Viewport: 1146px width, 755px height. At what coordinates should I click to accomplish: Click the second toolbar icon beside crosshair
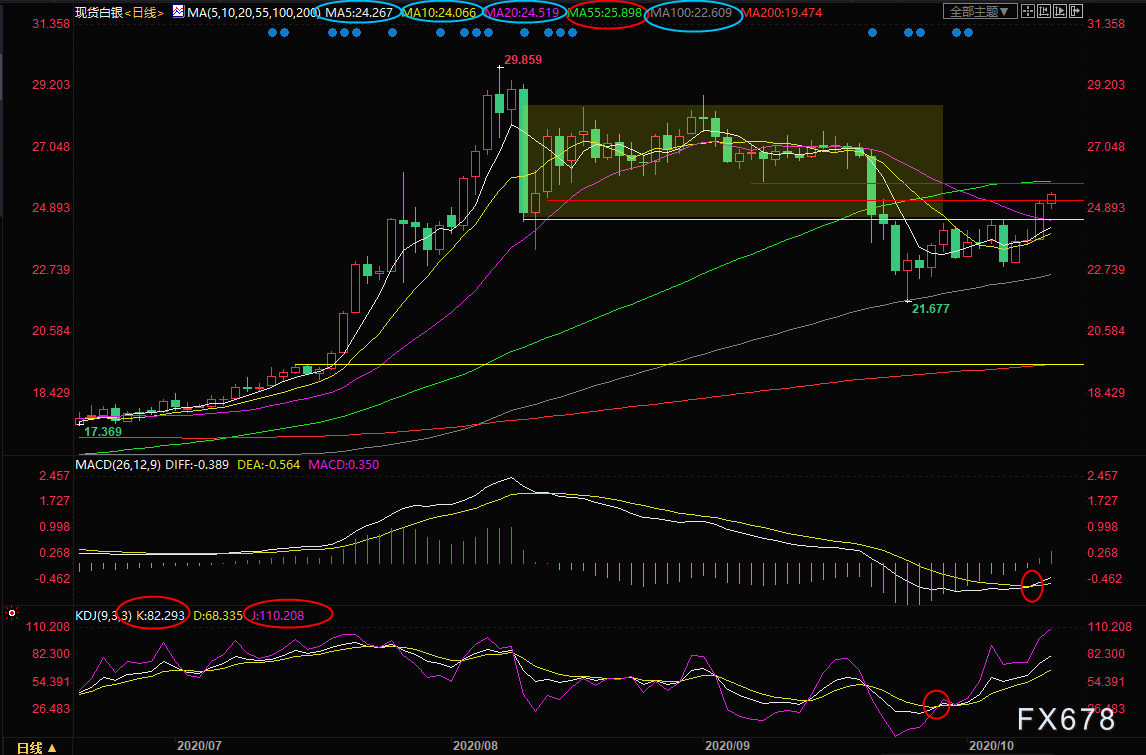1045,12
